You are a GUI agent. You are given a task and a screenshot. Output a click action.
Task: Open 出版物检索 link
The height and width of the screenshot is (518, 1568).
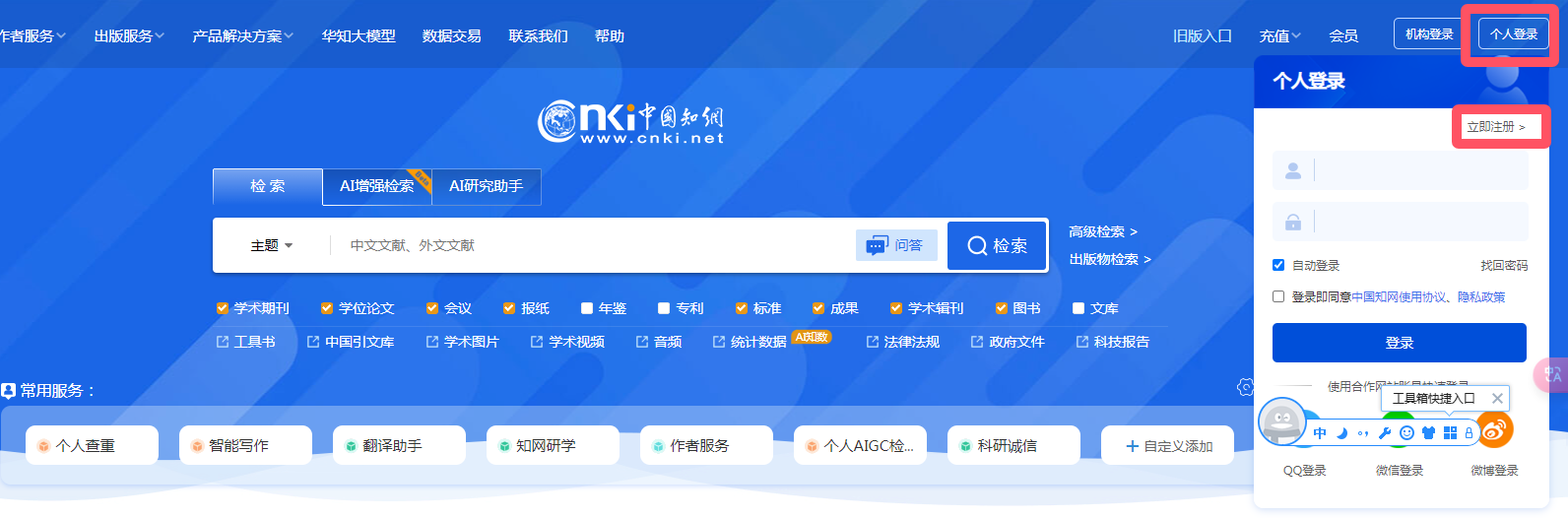(1110, 259)
